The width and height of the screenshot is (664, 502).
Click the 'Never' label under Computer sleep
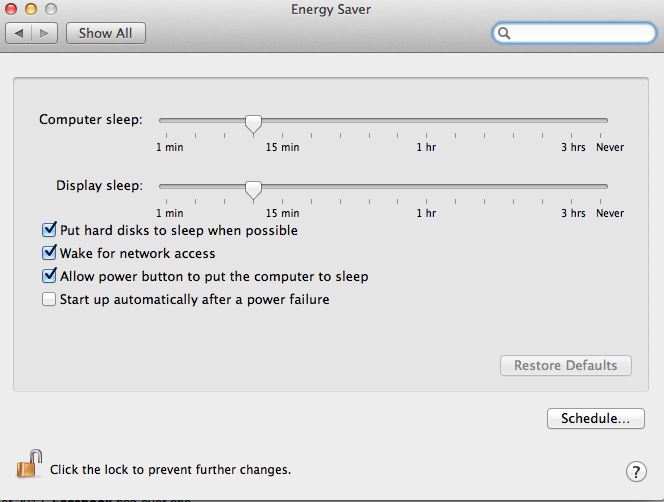pos(610,147)
